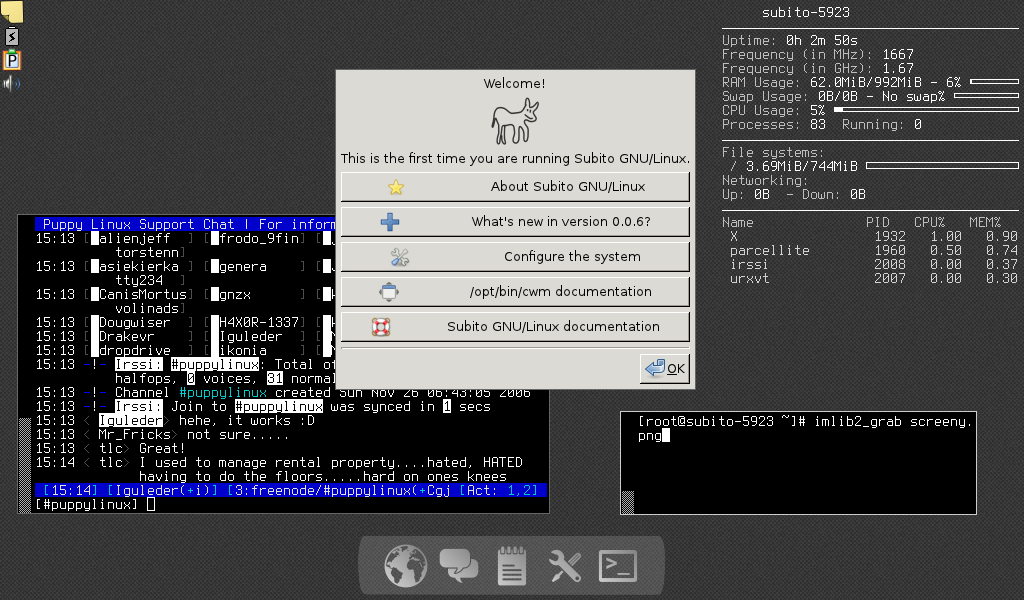Click the imlib2_grab command line in root terminal

click(805, 428)
